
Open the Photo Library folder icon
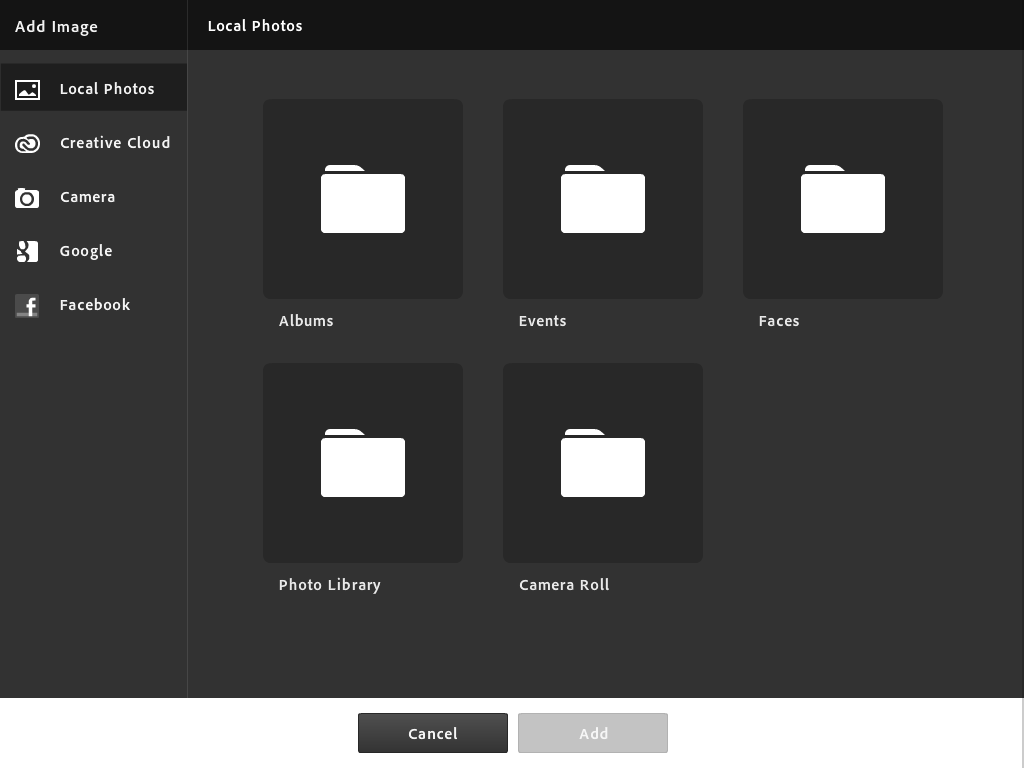point(362,463)
